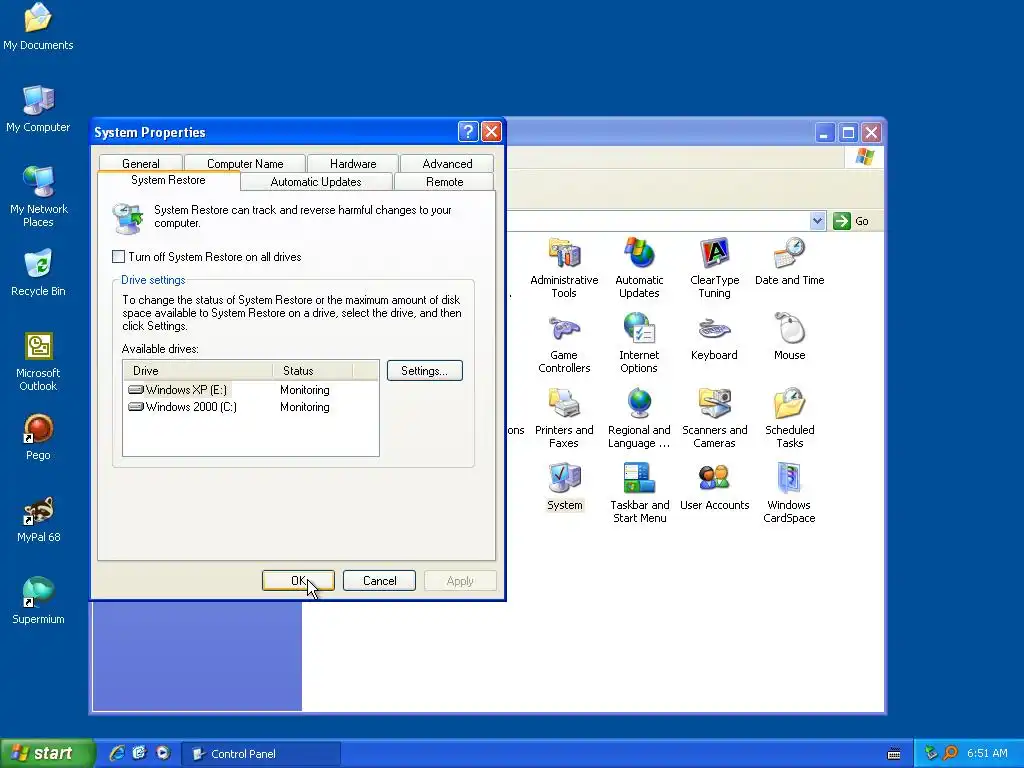Open Printers and Faxes icon

[564, 418]
